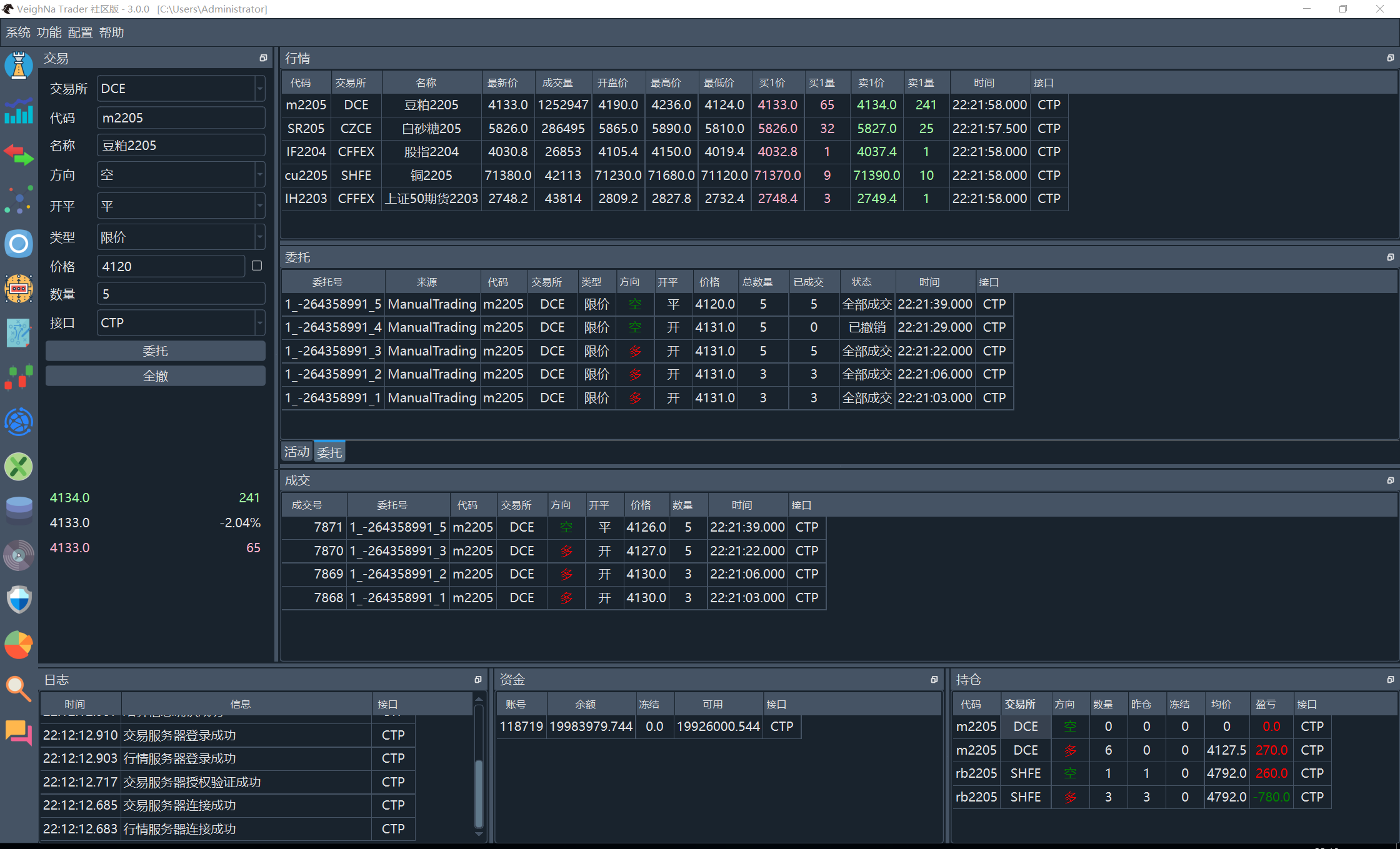This screenshot has height=849, width=1400.
Task: Open the candlestick chart icon in sidebar
Action: tap(19, 377)
